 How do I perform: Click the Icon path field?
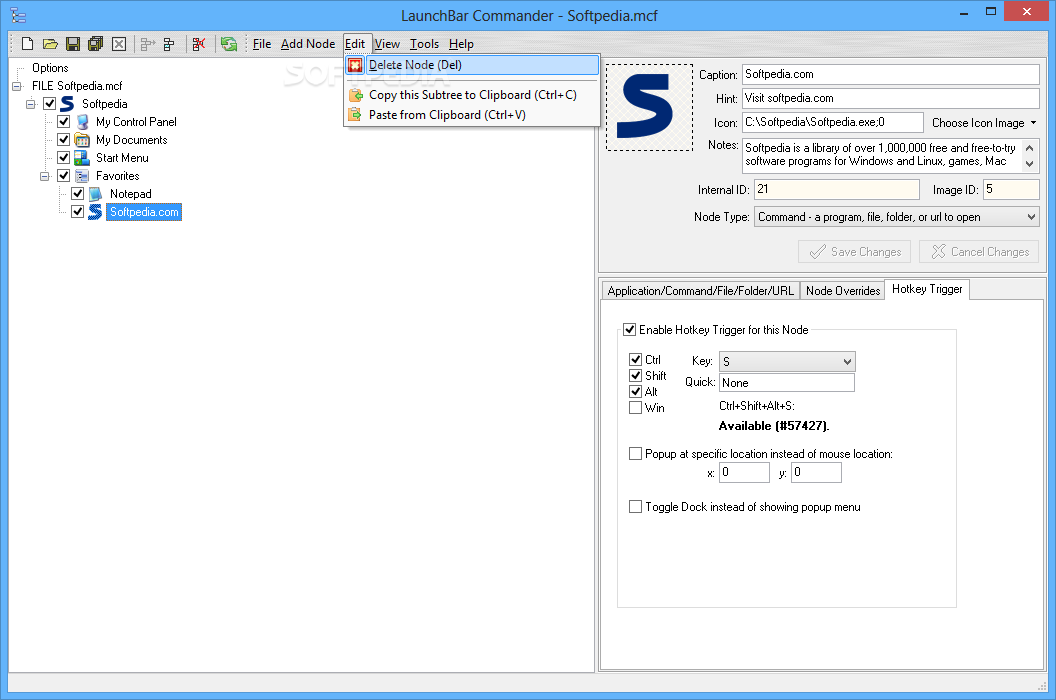(x=832, y=123)
